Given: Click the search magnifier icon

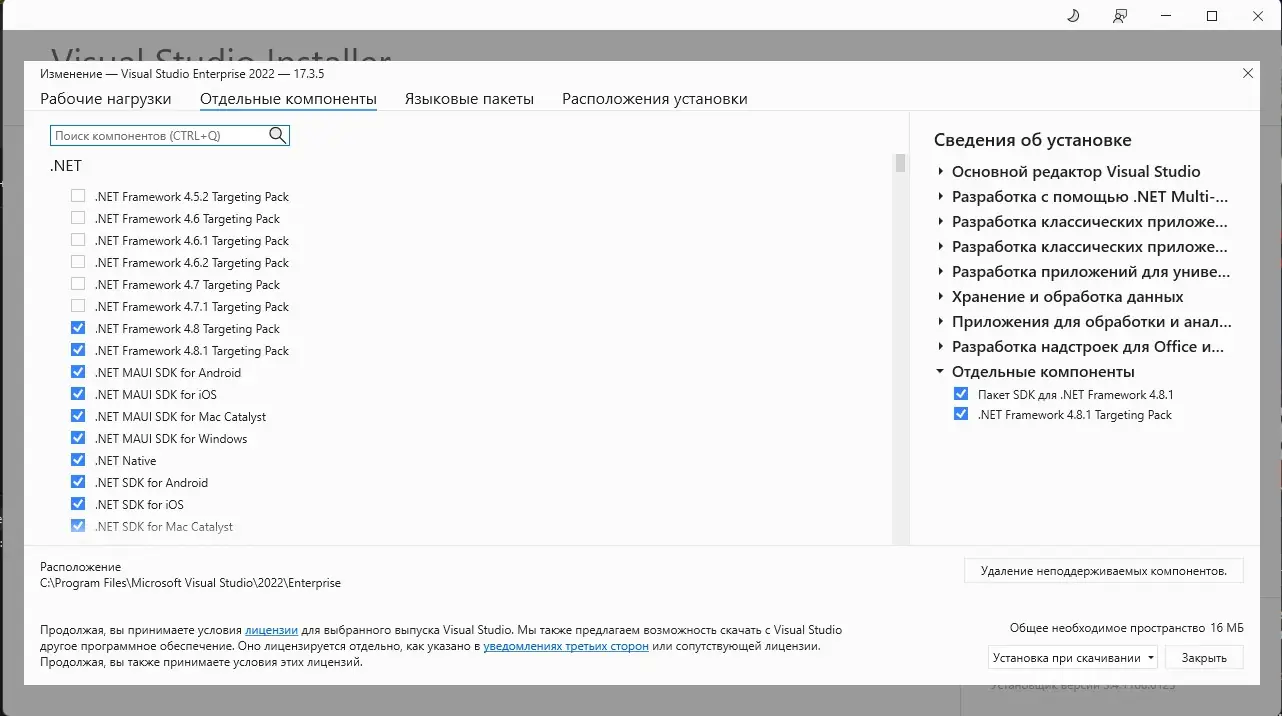Looking at the screenshot, I should click(x=277, y=135).
